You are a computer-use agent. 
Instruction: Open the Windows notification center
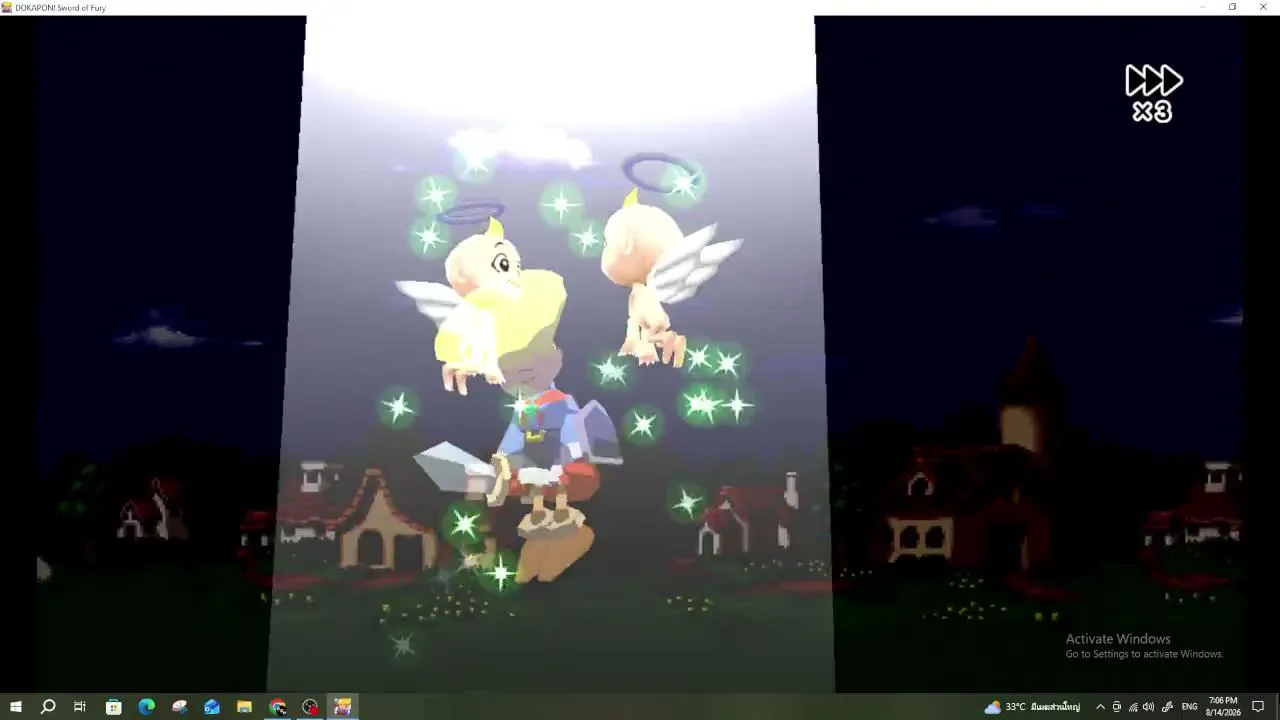[x=1259, y=707]
